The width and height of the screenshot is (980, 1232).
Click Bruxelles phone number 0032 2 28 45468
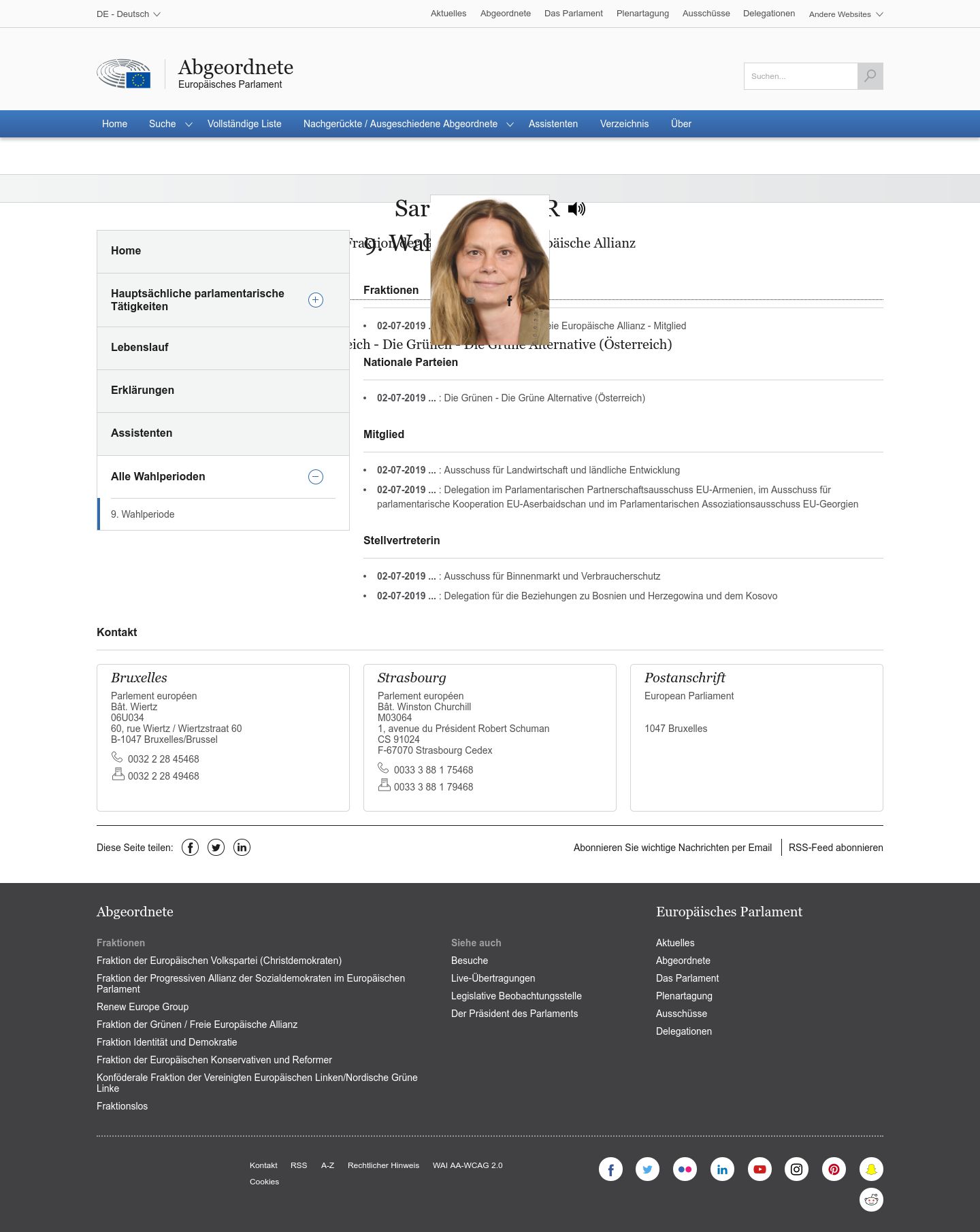pos(163,759)
